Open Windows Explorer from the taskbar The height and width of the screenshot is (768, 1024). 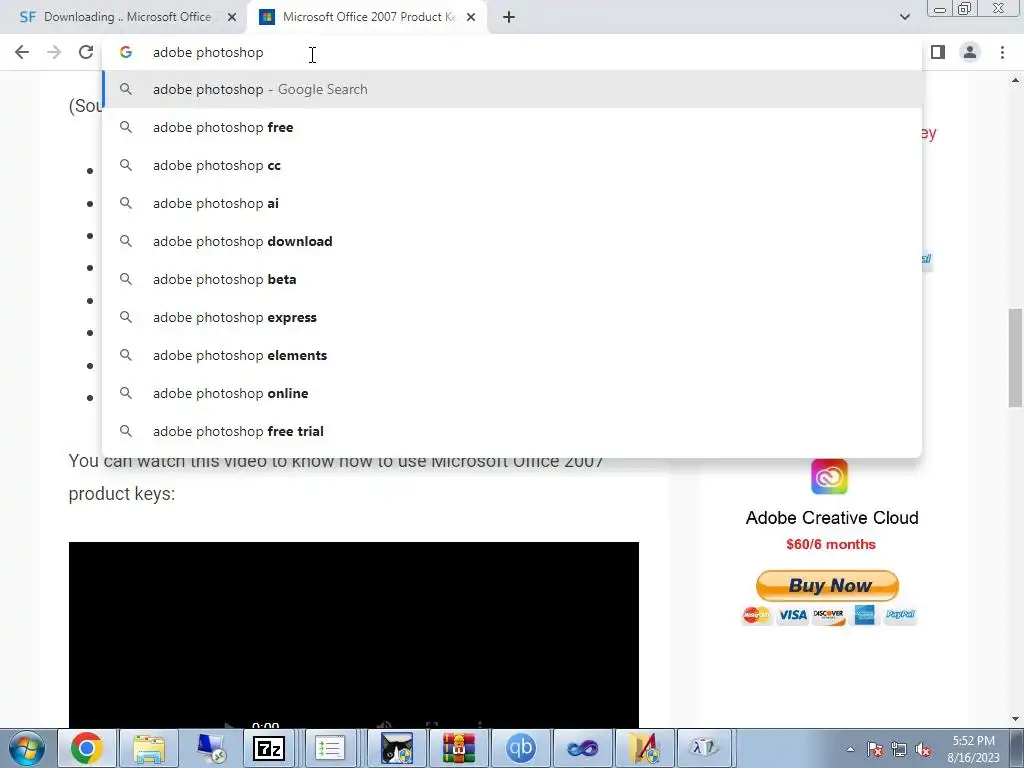click(x=148, y=748)
